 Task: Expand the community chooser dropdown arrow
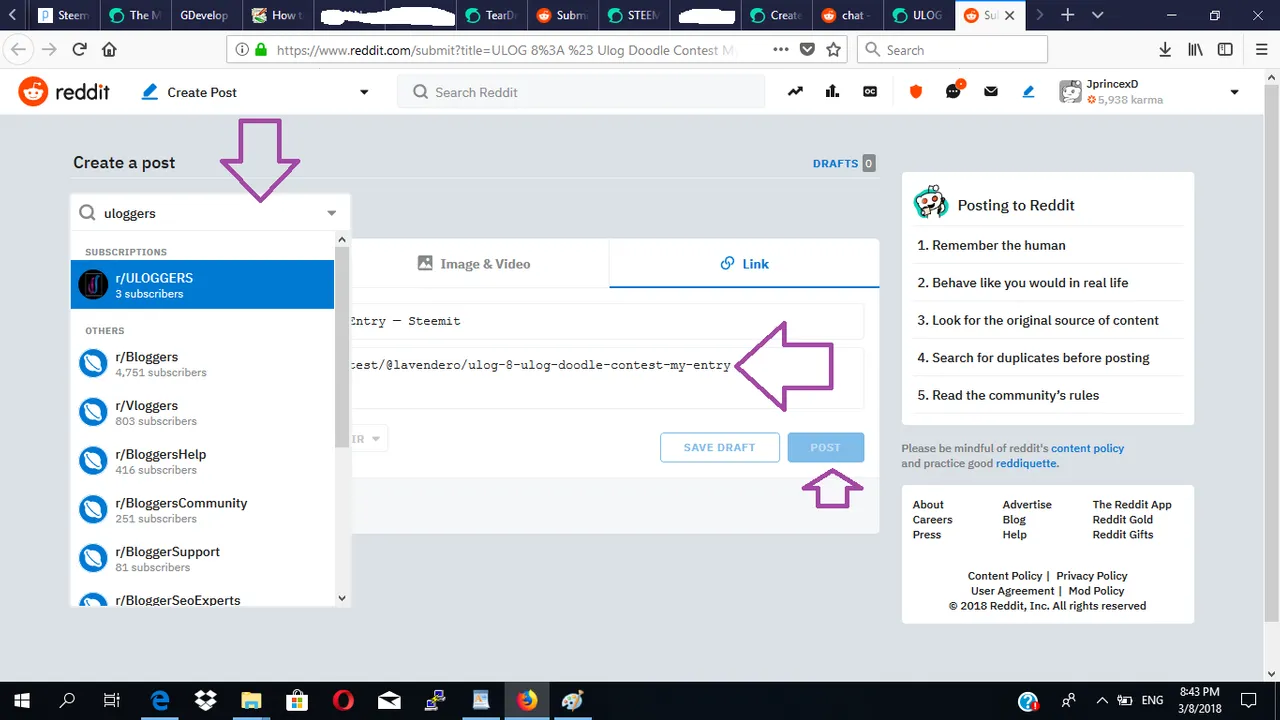click(332, 213)
